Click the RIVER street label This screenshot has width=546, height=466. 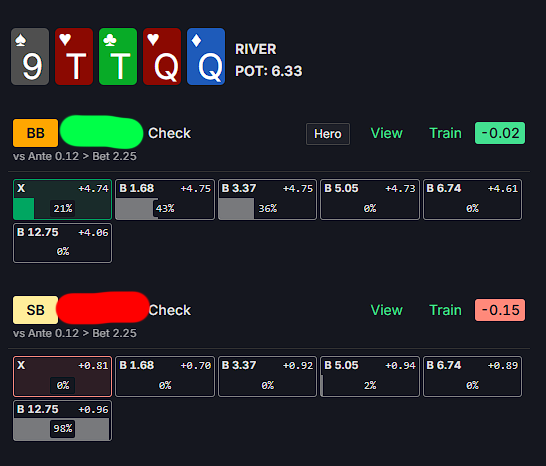pyautogui.click(x=256, y=49)
